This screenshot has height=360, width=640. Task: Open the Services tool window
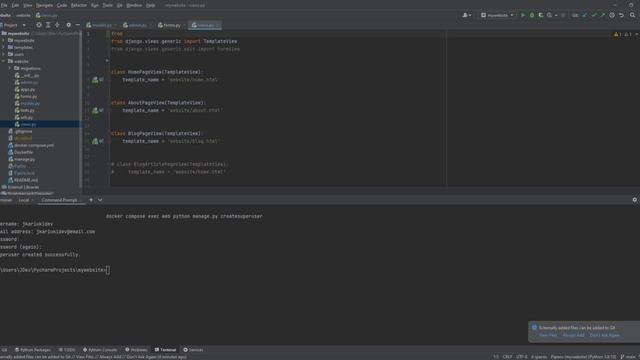193,350
